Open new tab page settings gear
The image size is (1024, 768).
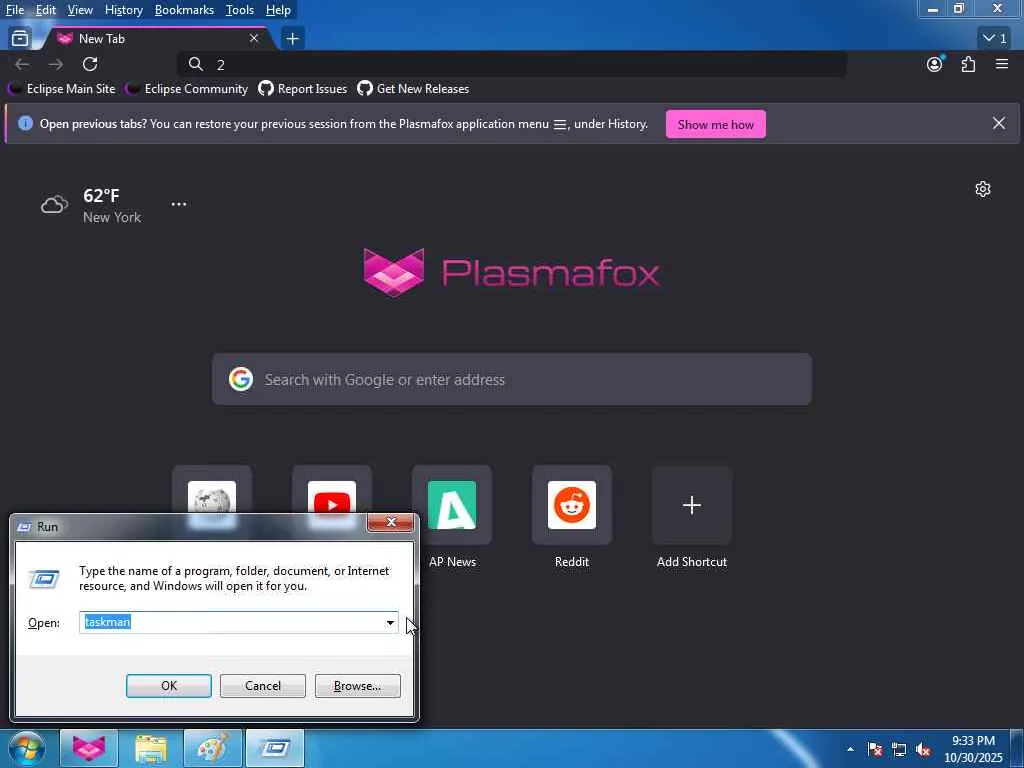point(983,189)
